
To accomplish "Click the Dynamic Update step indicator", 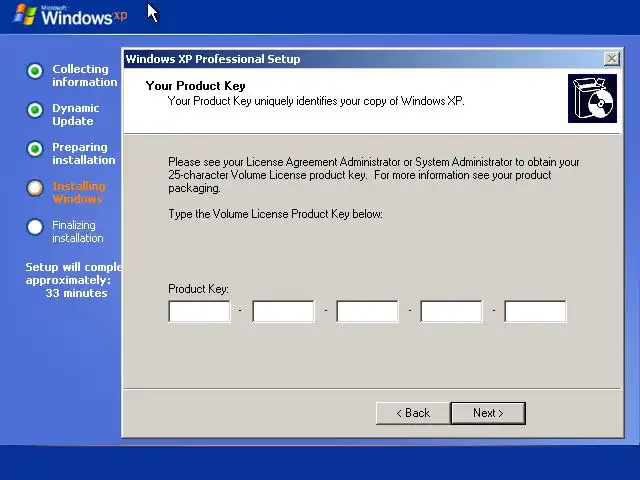I will coord(35,110).
